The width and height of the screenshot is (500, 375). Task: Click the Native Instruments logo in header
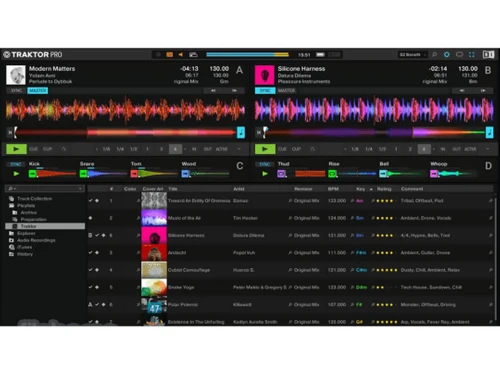488,54
